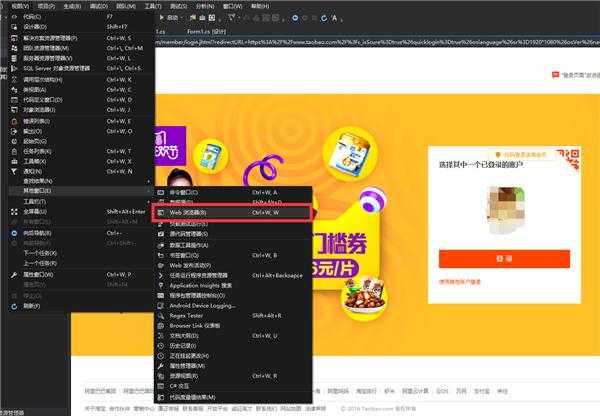
Task: Open the 生成(B) menu in menu bar
Action: pos(72,6)
